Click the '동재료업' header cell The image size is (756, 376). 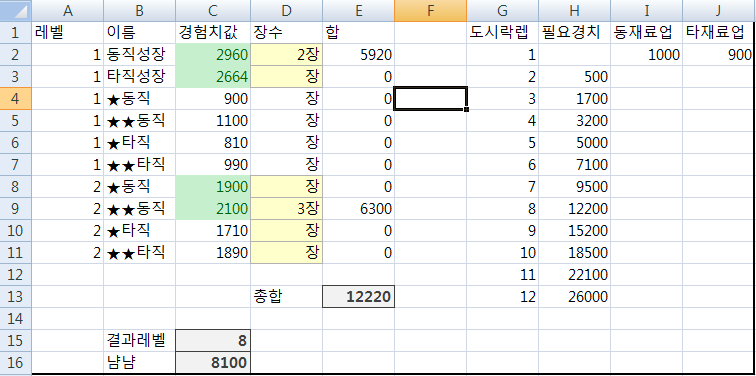pos(647,33)
